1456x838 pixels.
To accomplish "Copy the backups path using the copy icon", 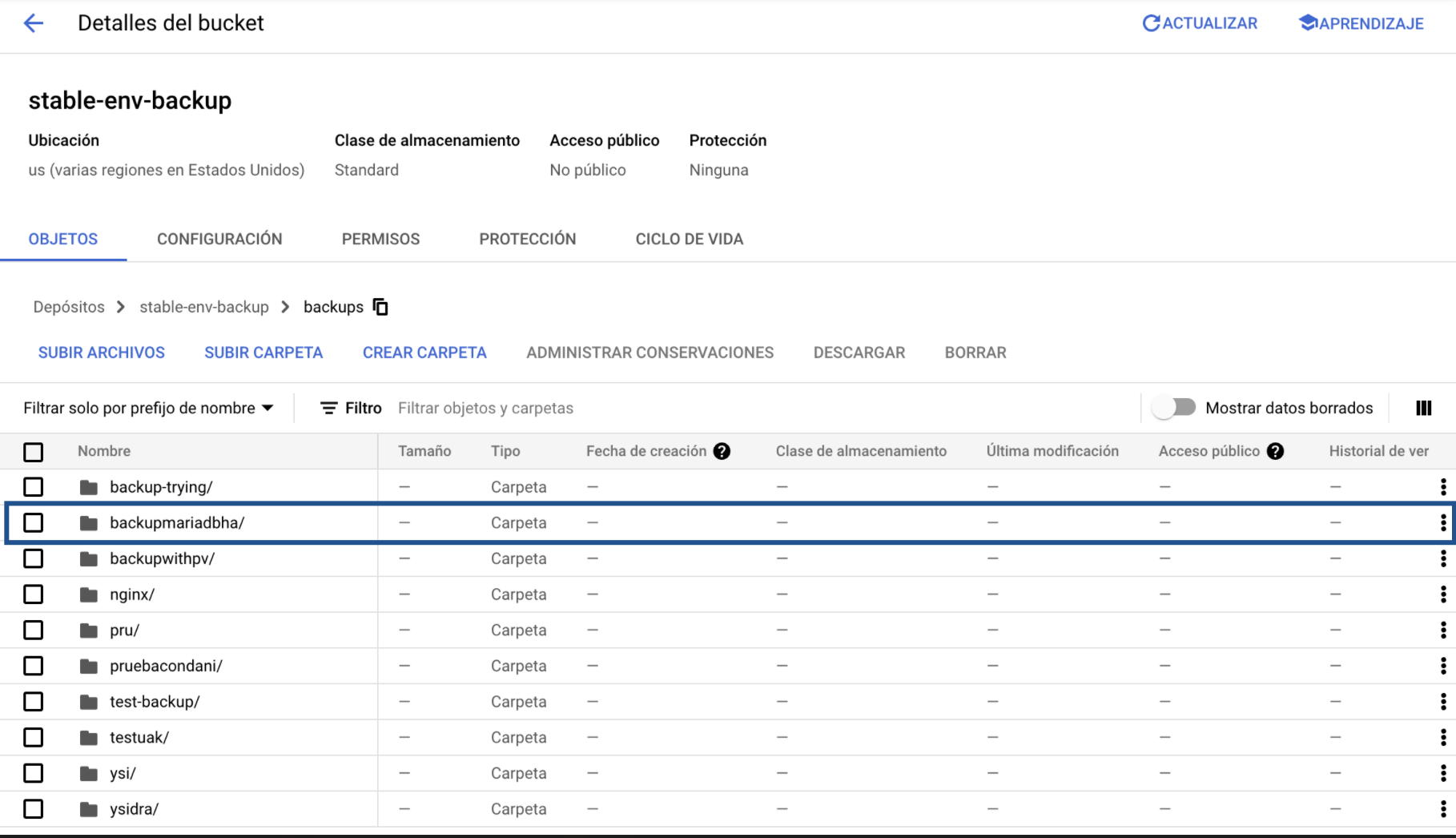I will (x=380, y=306).
